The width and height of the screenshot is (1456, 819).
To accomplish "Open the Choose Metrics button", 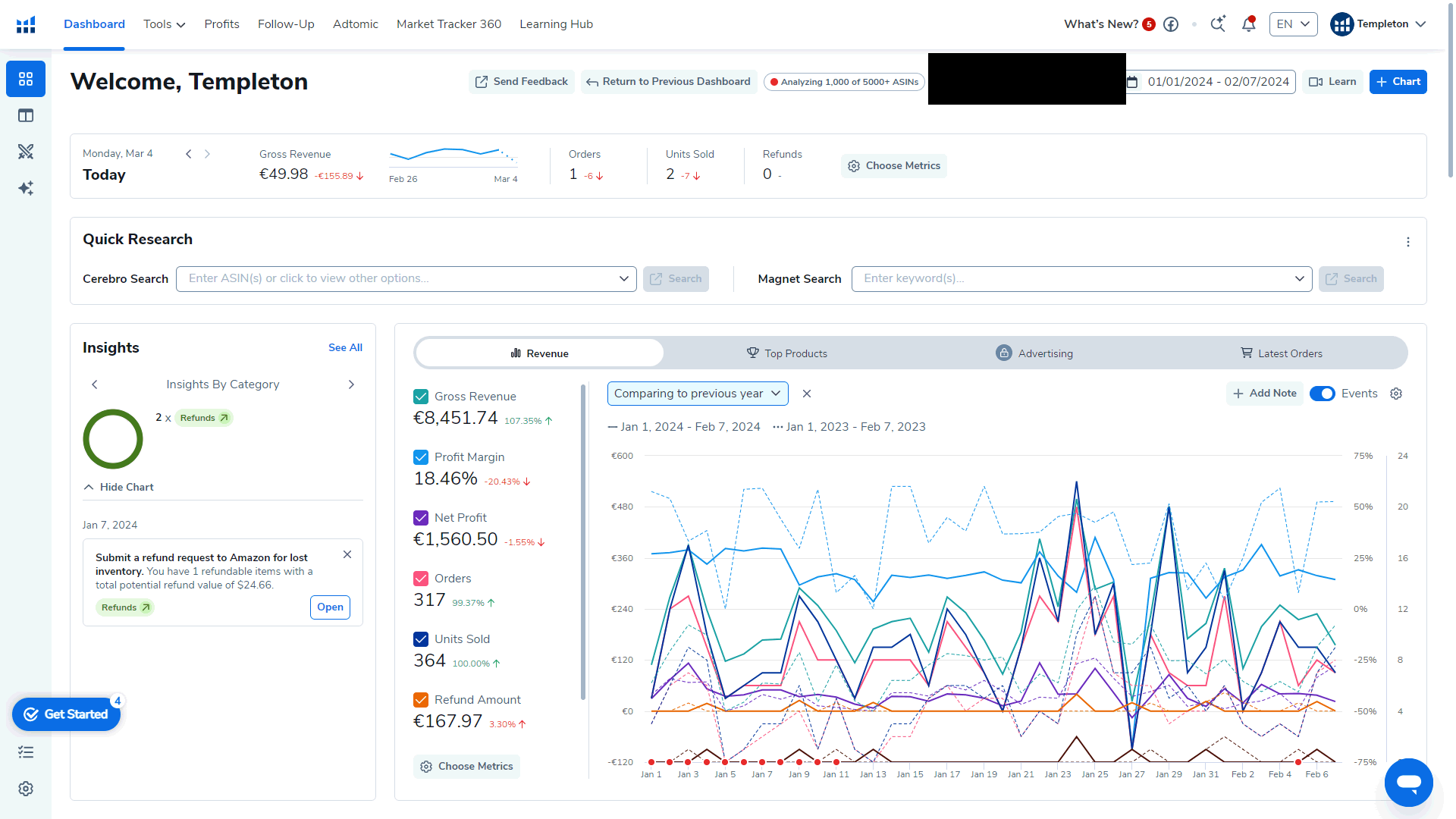I will click(893, 165).
